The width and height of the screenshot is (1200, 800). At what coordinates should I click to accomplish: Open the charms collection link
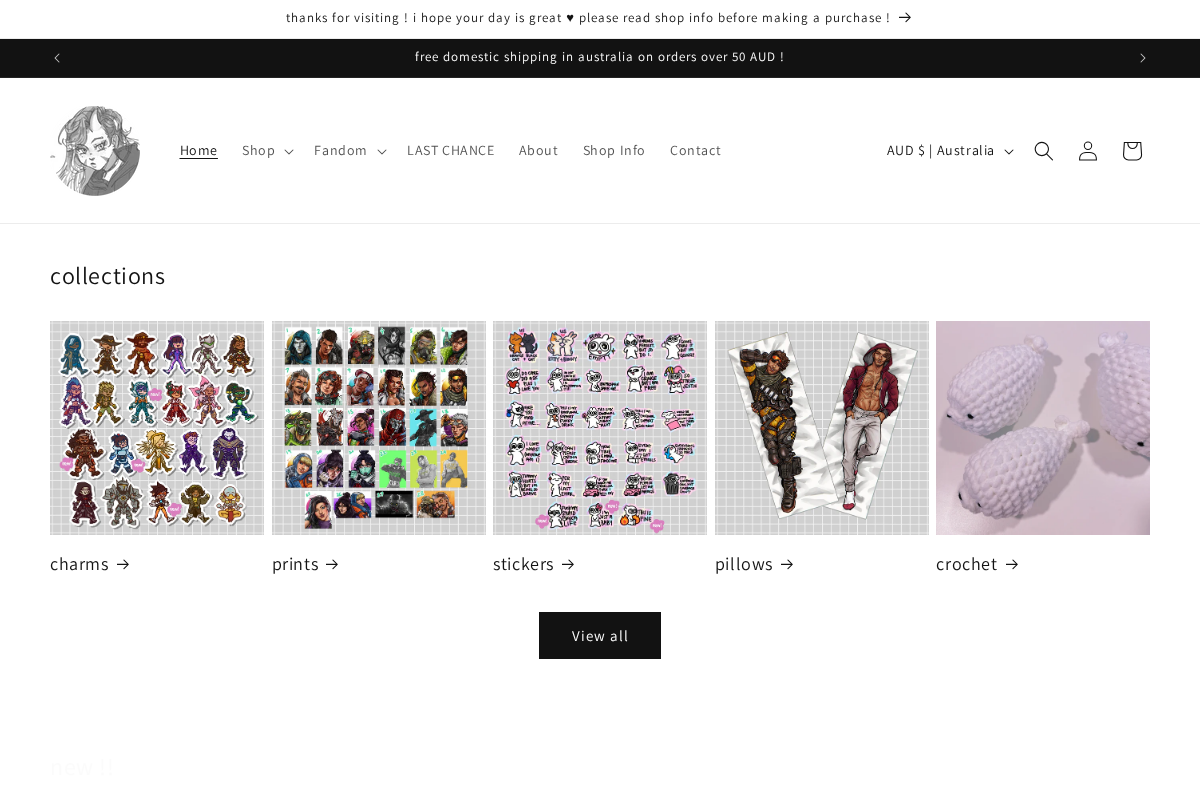(80, 564)
